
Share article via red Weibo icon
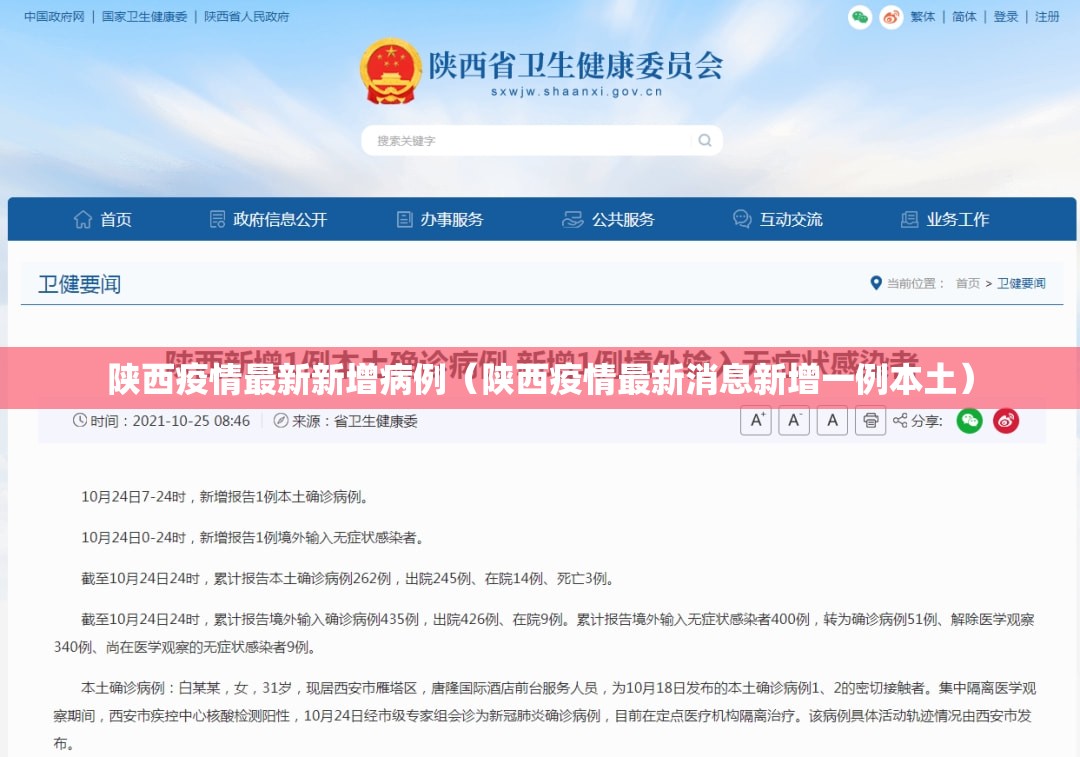(x=1006, y=420)
